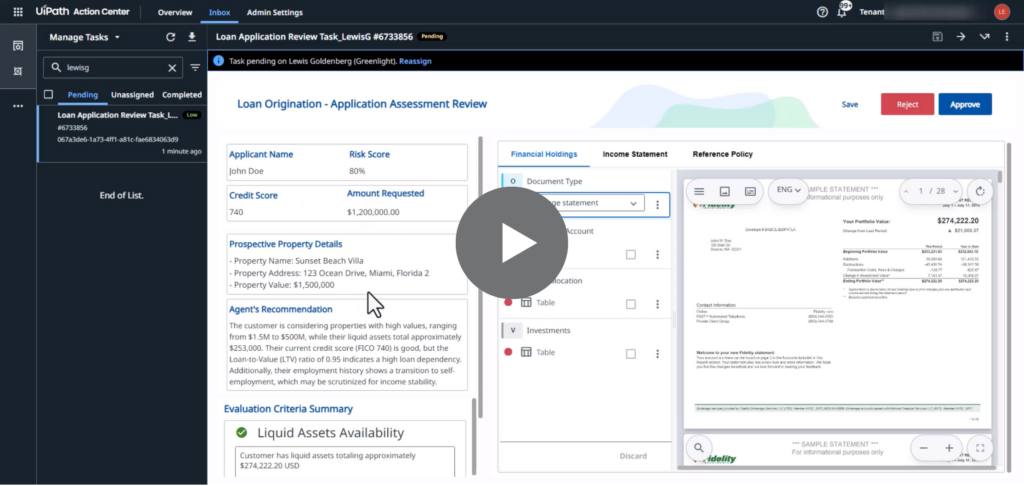Open the Manage Tasks dropdown
1024x486 pixels.
coord(85,37)
